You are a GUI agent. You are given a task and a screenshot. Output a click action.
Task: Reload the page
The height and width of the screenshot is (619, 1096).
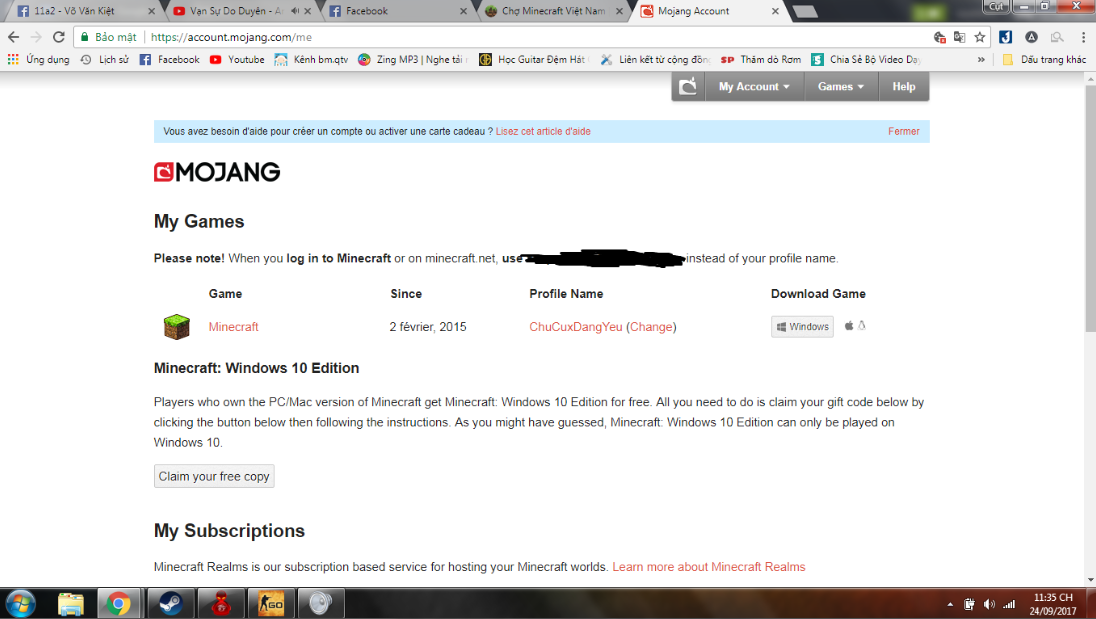pos(59,37)
